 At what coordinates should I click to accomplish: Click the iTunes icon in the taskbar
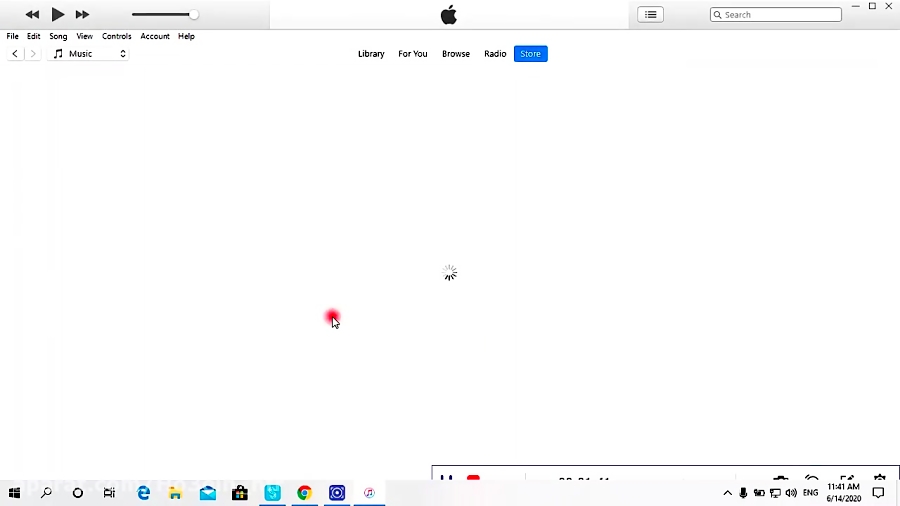369,493
